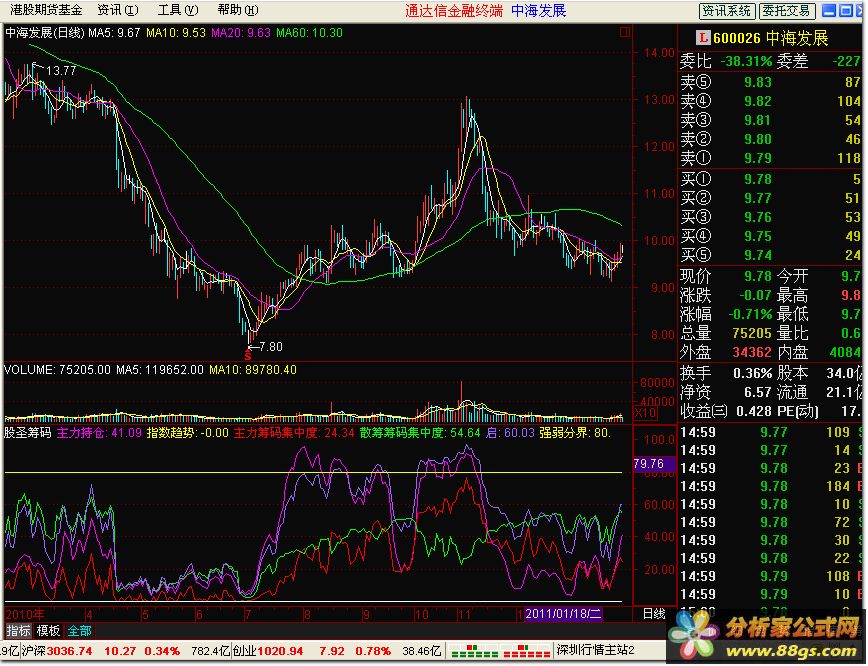Click the 买⑤ bid price 9.74
Image resolution: width=868 pixels, height=666 pixels.
coord(757,255)
